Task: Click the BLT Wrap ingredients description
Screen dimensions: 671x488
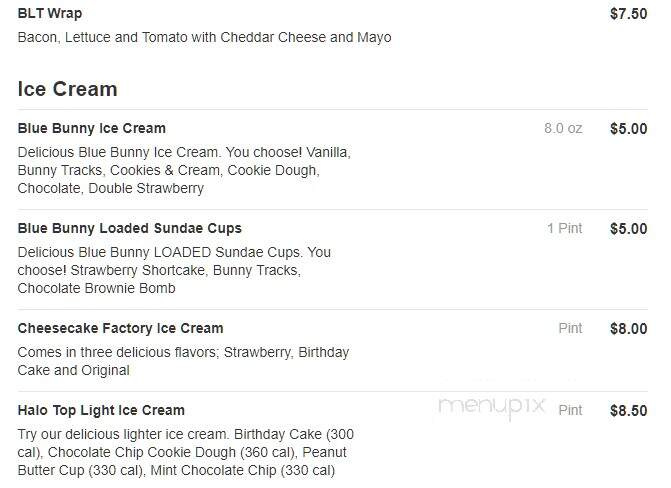Action: point(204,37)
